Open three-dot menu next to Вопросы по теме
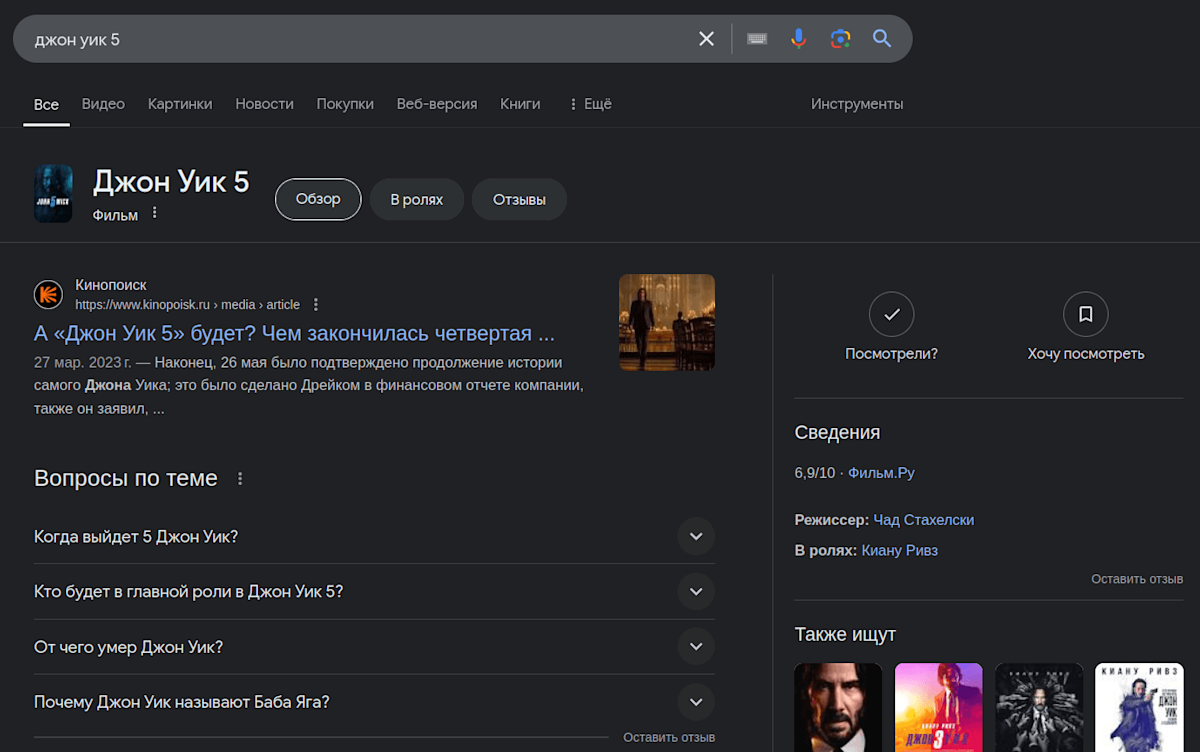 click(240, 479)
